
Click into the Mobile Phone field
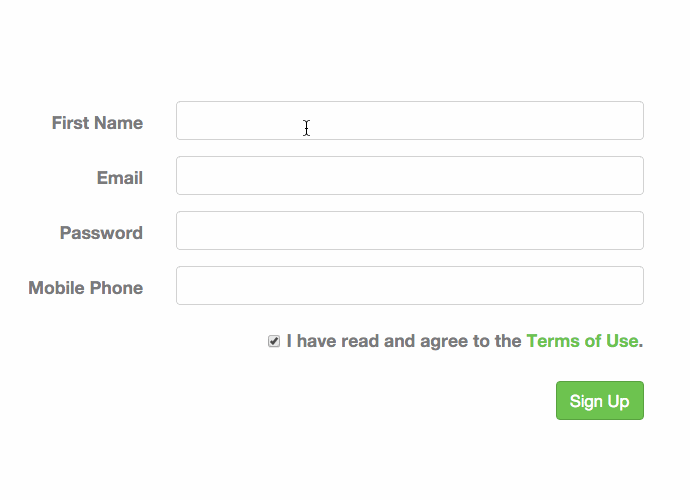coord(409,286)
